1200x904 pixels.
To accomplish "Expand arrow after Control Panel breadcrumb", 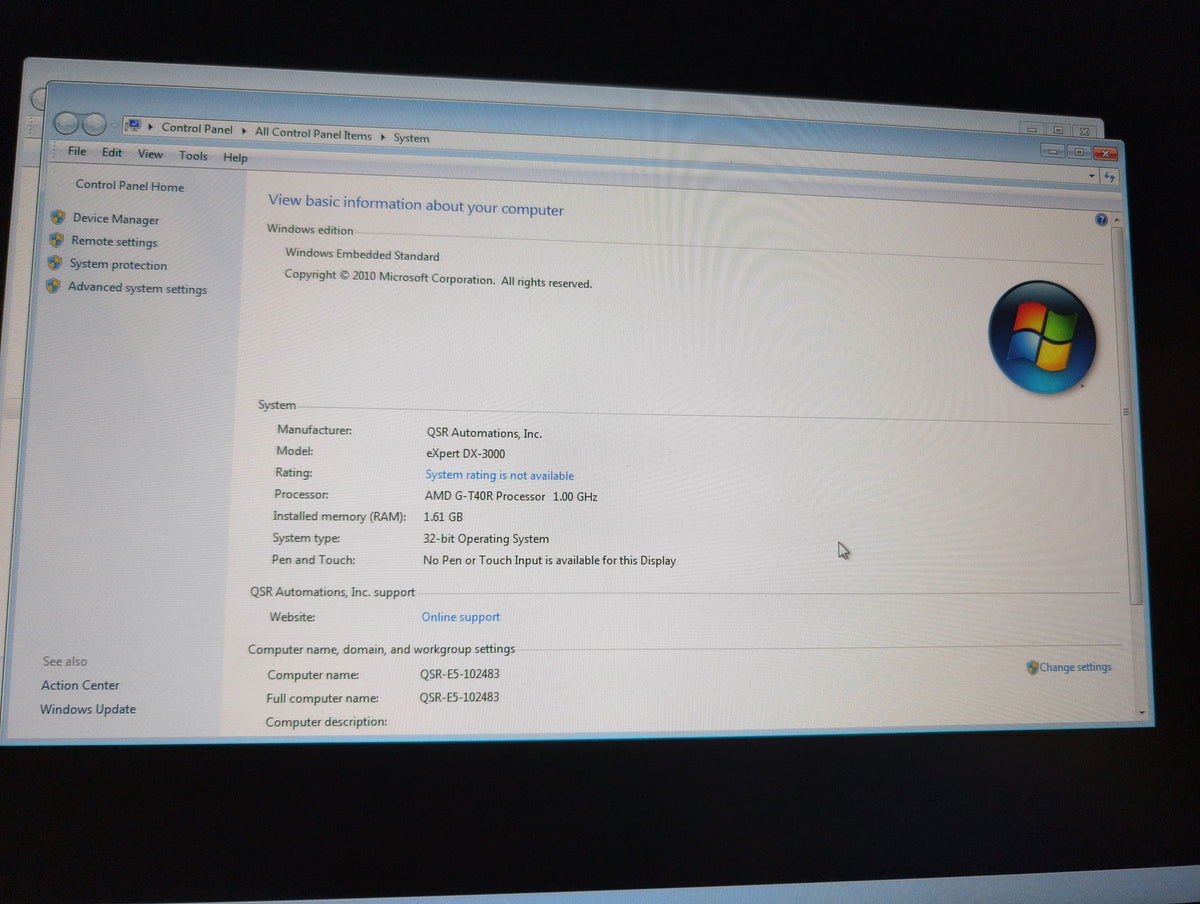I will coord(244,131).
